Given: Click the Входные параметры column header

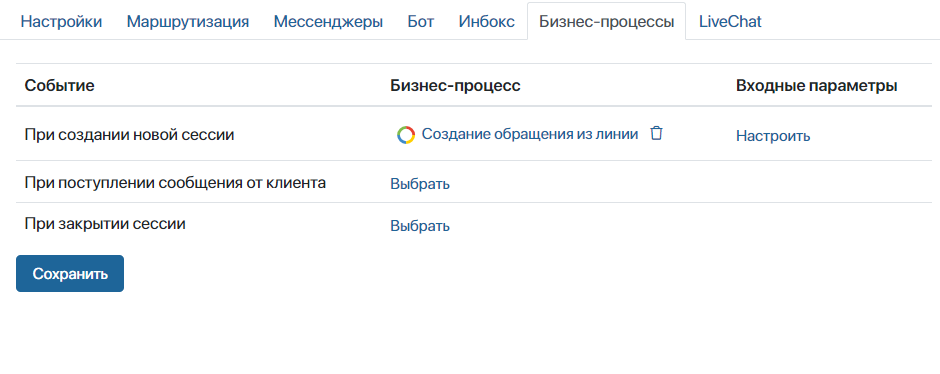Looking at the screenshot, I should (817, 86).
